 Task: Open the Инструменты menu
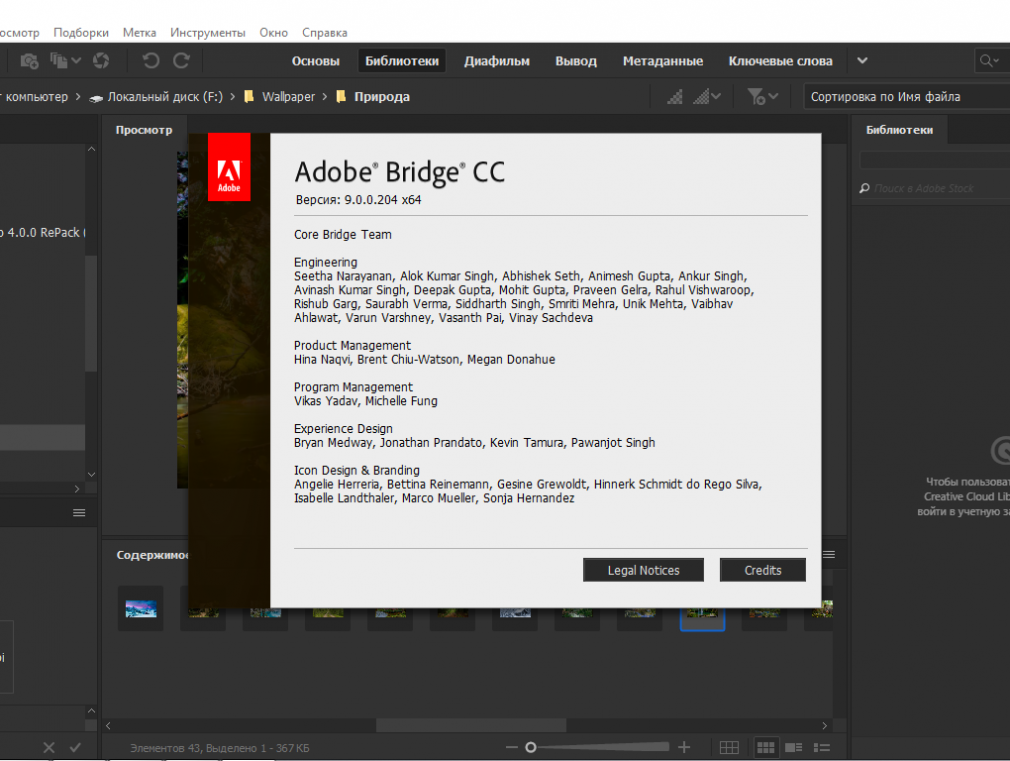pos(207,32)
